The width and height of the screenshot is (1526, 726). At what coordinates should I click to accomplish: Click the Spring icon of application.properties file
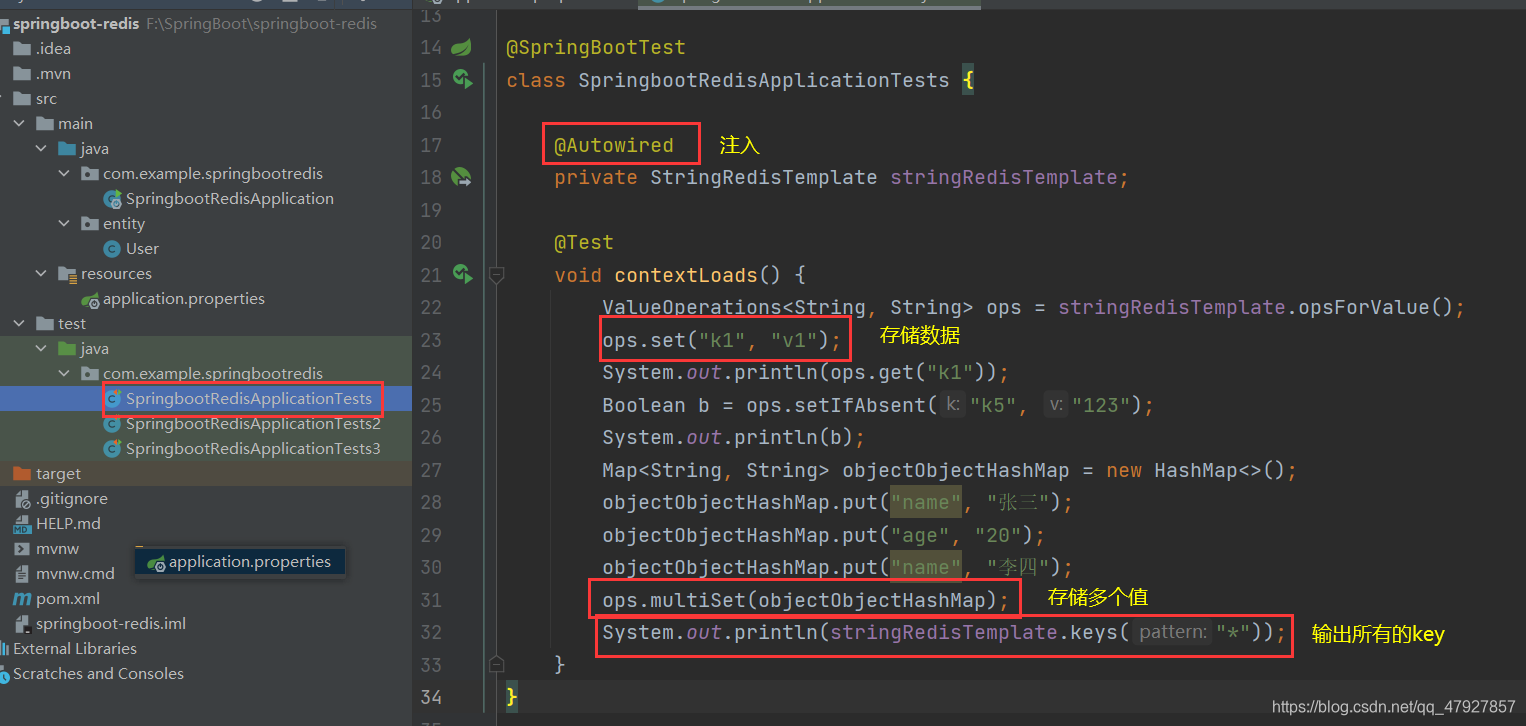click(91, 299)
